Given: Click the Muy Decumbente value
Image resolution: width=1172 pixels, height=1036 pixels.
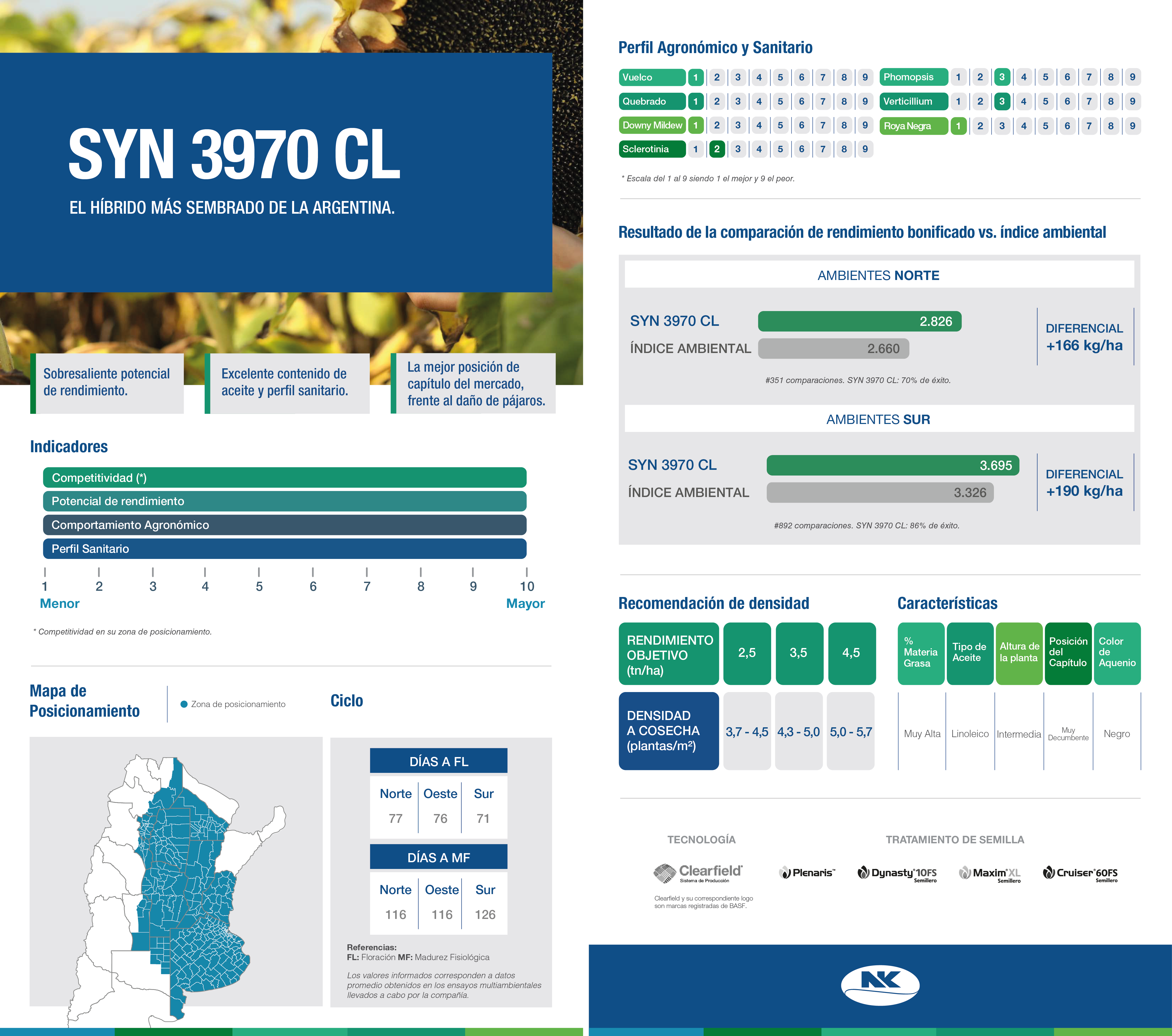Looking at the screenshot, I should coord(1068,734).
